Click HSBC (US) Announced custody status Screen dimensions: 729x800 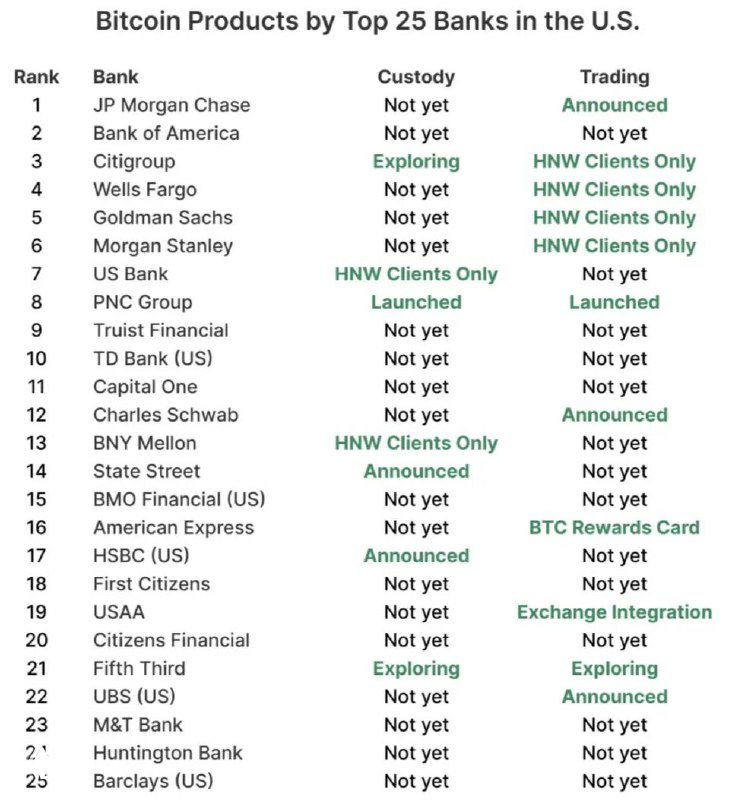416,556
